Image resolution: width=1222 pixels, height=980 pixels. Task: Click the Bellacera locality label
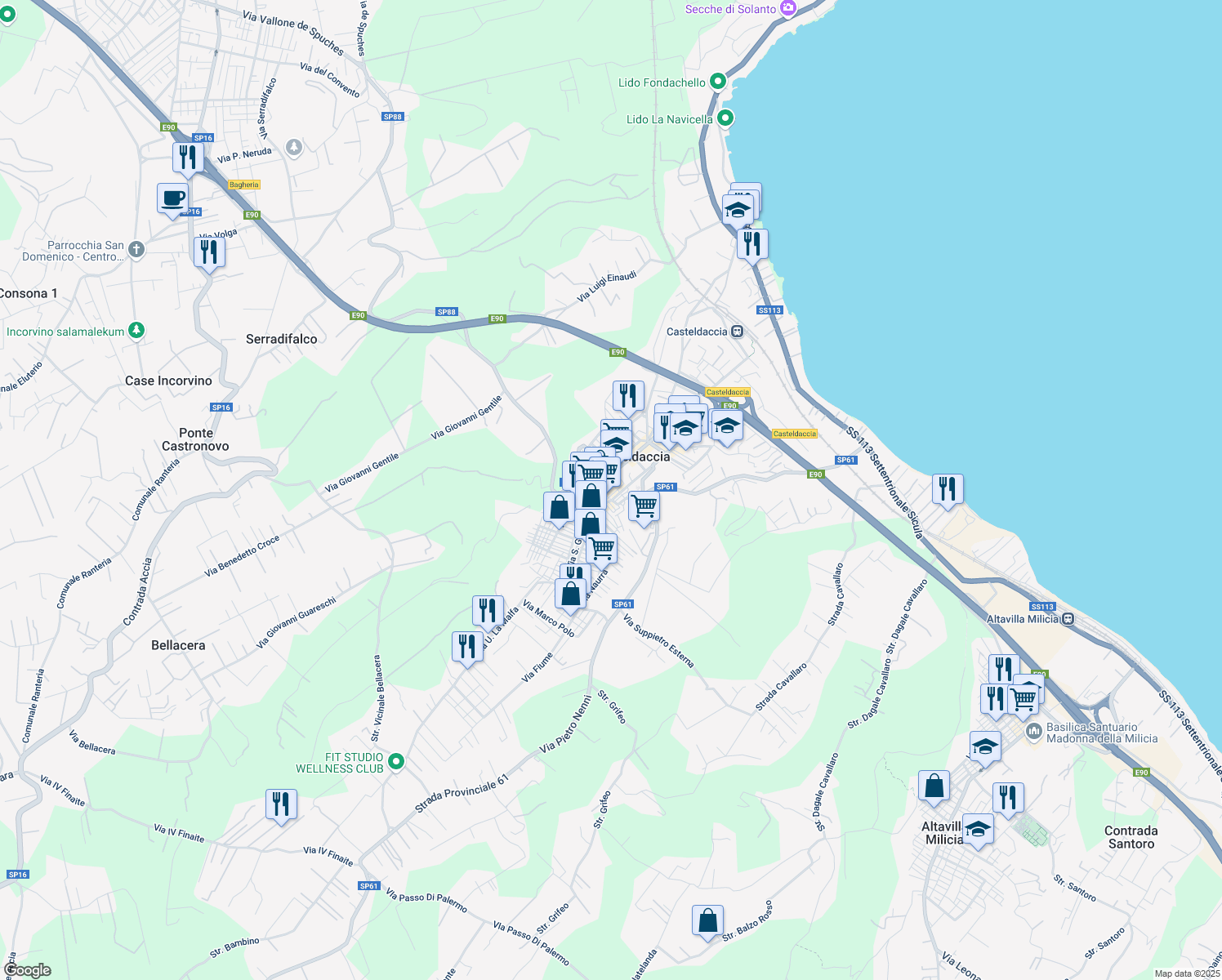(178, 645)
